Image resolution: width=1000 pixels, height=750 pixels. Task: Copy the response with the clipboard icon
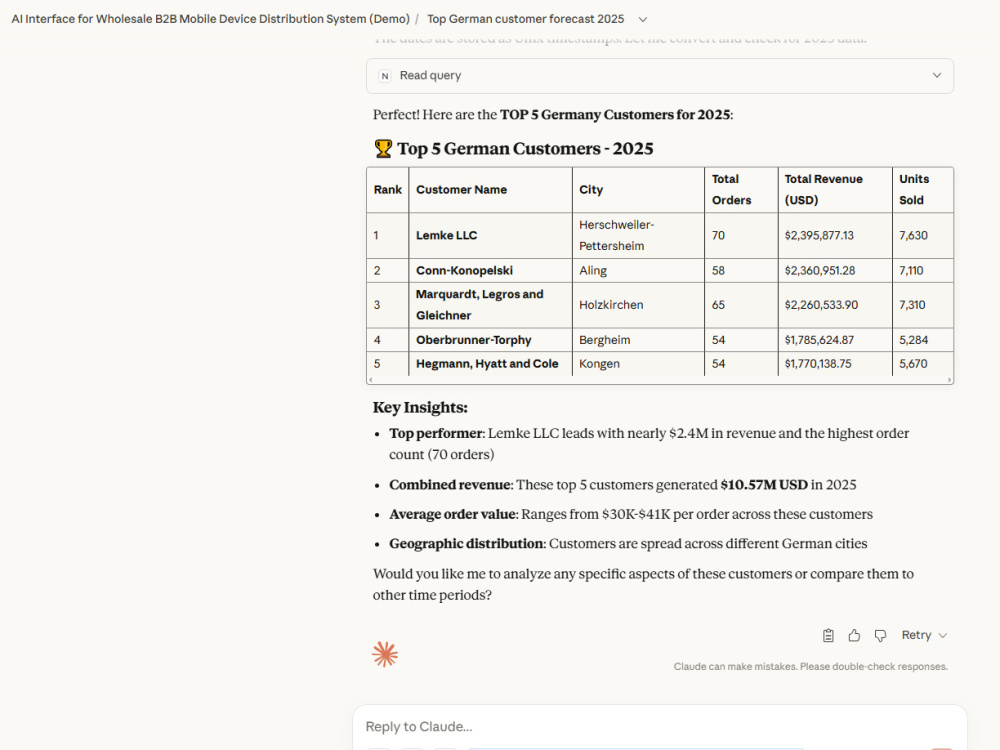(828, 635)
